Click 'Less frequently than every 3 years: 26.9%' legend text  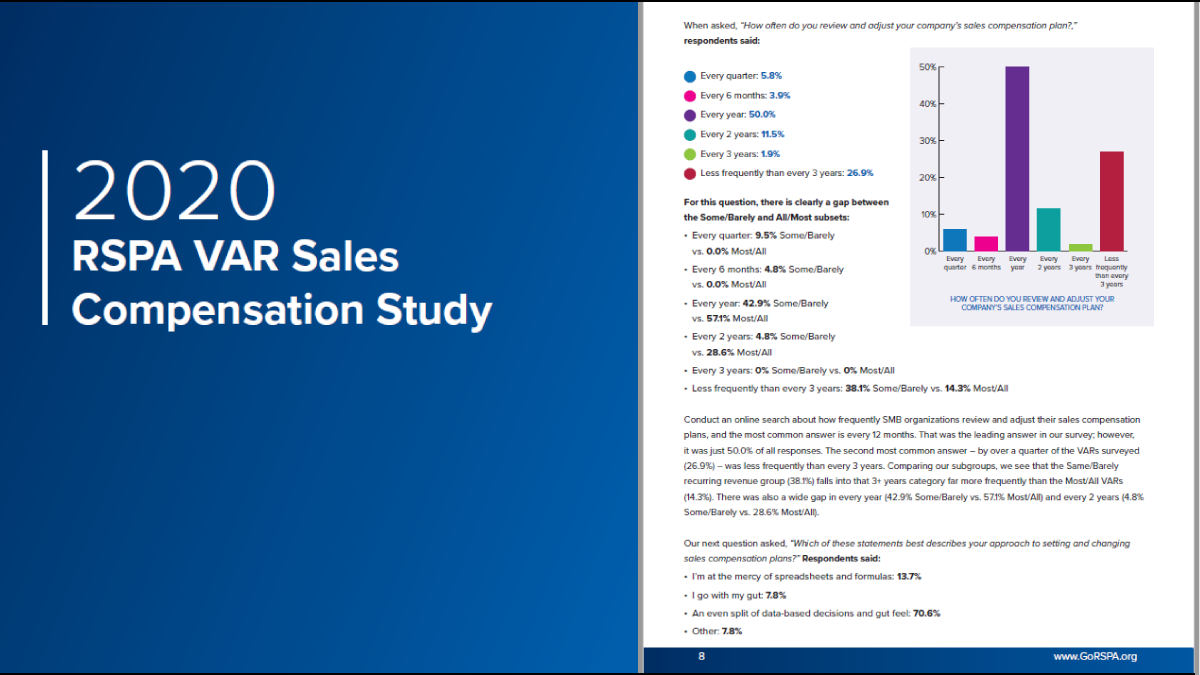click(787, 174)
